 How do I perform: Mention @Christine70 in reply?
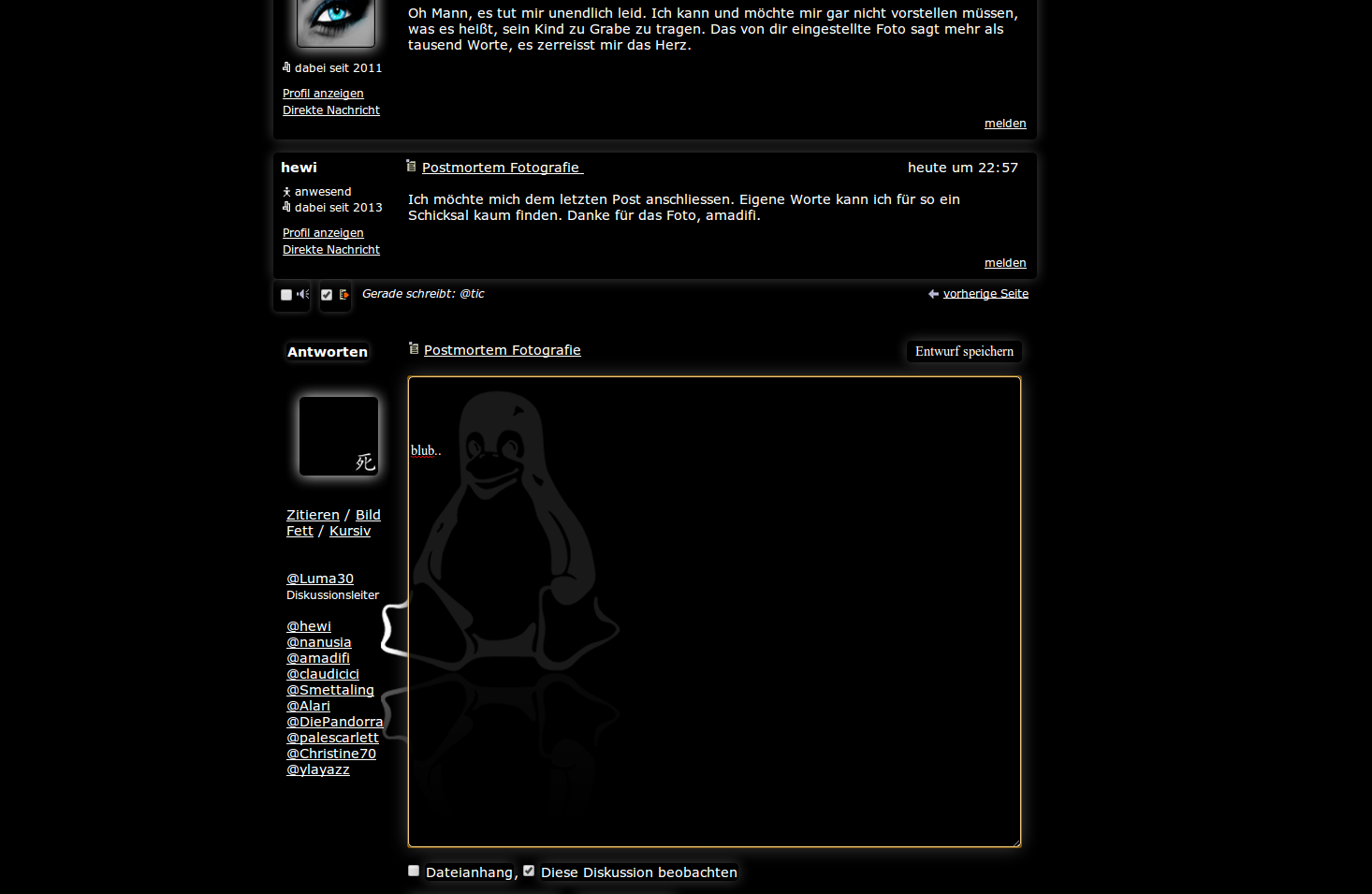[331, 754]
